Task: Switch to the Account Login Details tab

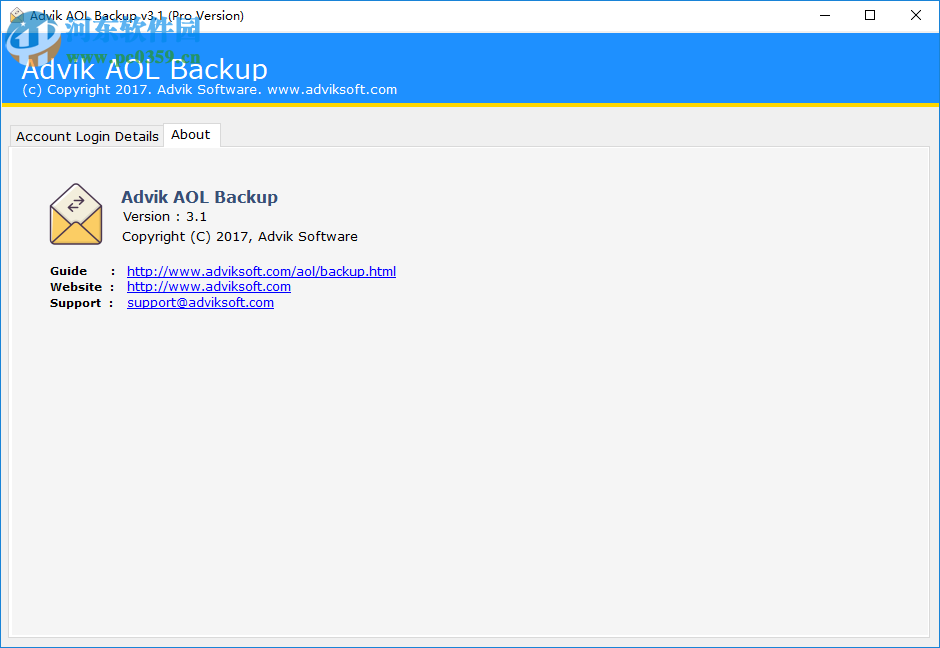Action: tap(86, 136)
